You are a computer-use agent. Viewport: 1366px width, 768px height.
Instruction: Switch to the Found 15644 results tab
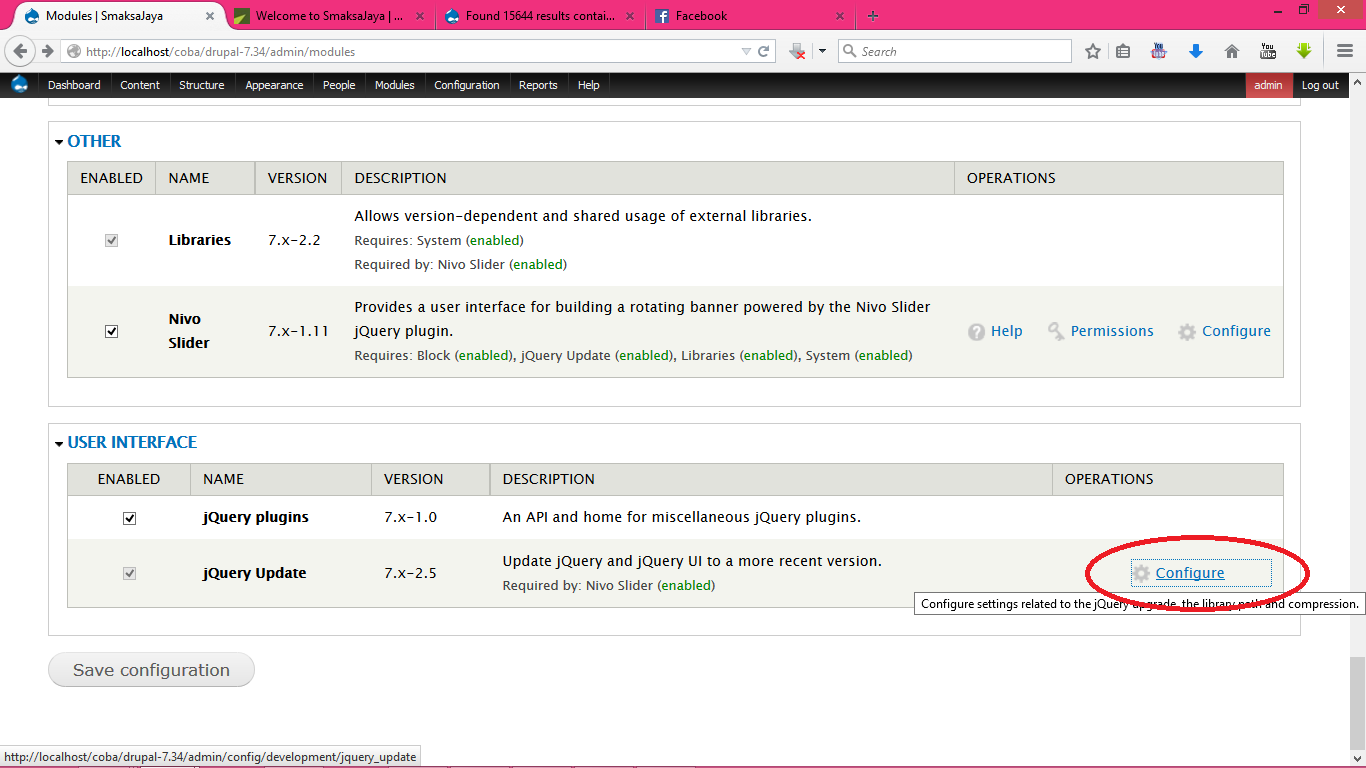pyautogui.click(x=540, y=16)
